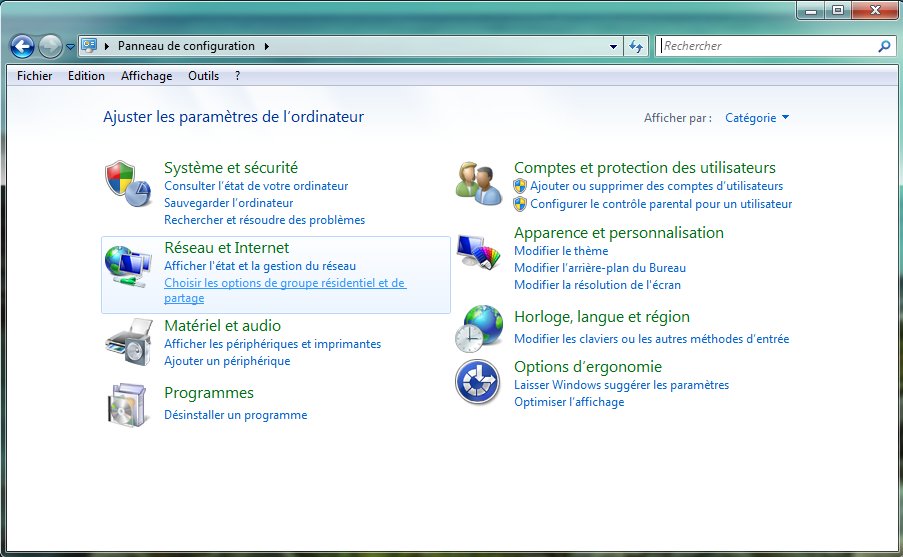Open the Catégorie view dropdown

tap(757, 118)
